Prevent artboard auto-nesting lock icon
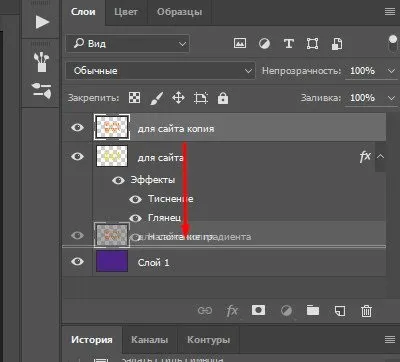400x362 pixels. point(201,98)
